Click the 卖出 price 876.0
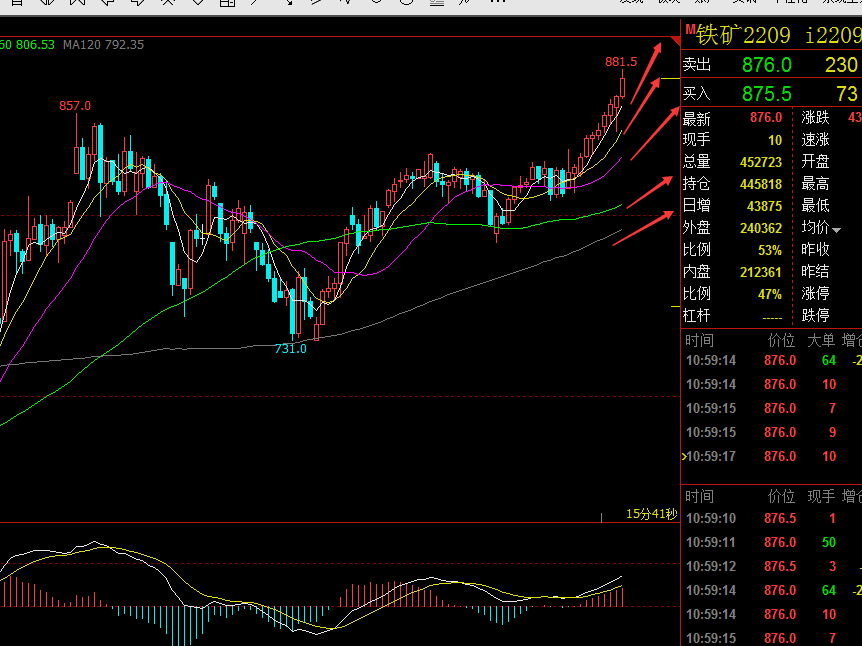The width and height of the screenshot is (862, 646). [766, 65]
